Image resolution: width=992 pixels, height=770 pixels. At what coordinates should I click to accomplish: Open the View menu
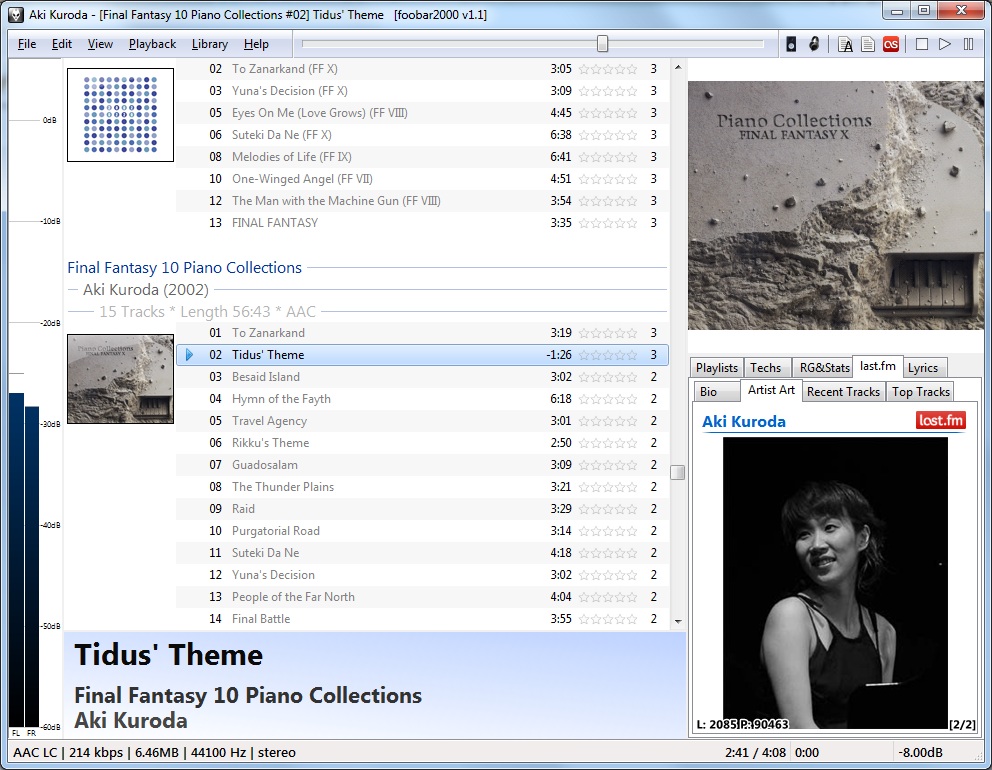click(x=100, y=44)
